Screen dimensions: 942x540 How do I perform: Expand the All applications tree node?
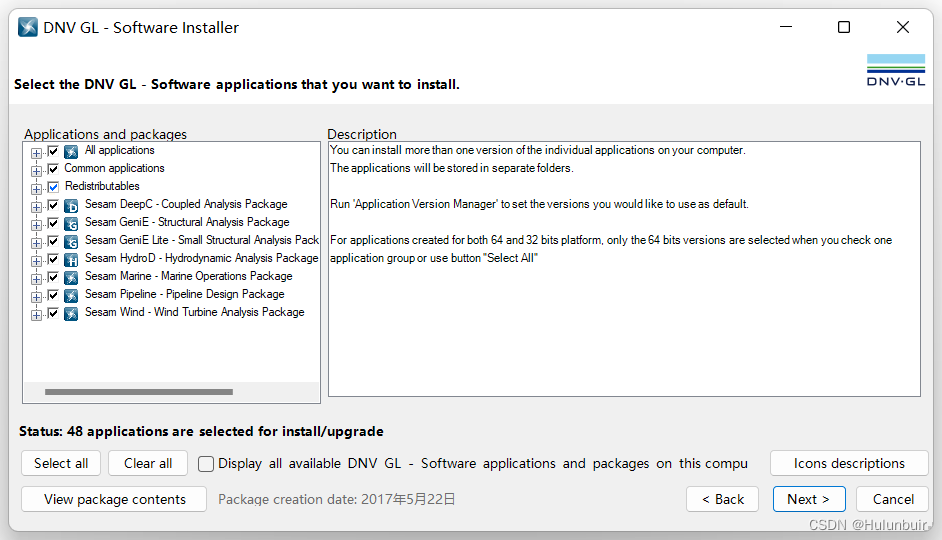(37, 153)
